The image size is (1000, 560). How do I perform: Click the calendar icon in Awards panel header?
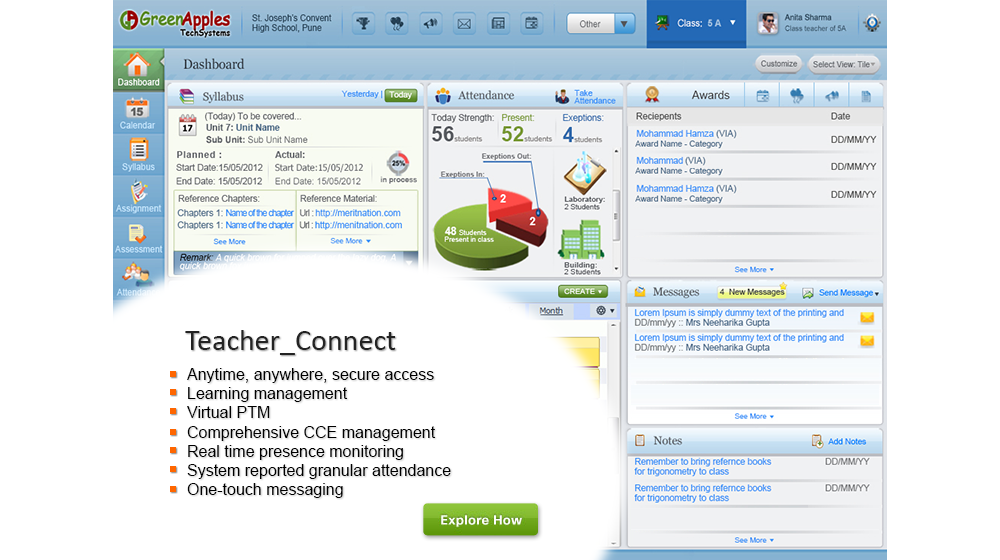[x=762, y=96]
